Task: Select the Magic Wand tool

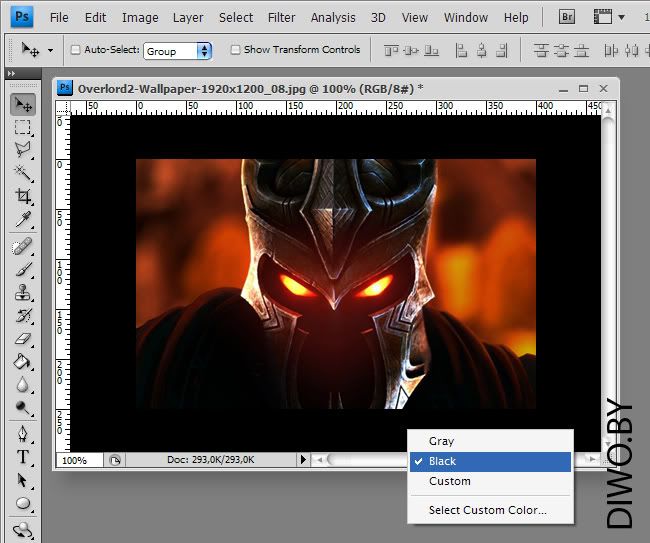Action: tap(23, 173)
